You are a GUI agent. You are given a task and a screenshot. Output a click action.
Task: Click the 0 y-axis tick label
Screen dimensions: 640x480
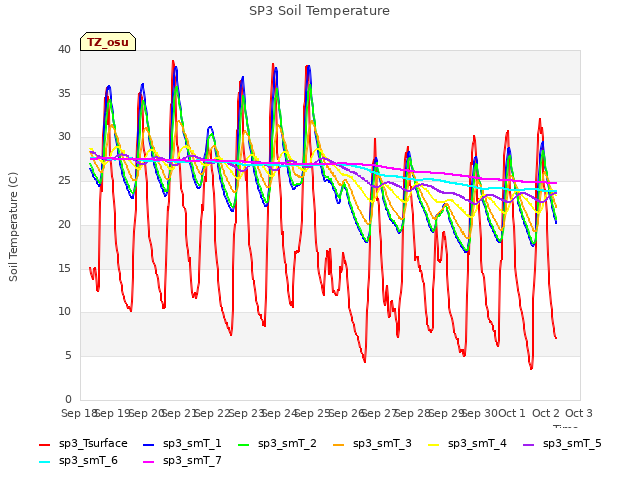[68, 399]
